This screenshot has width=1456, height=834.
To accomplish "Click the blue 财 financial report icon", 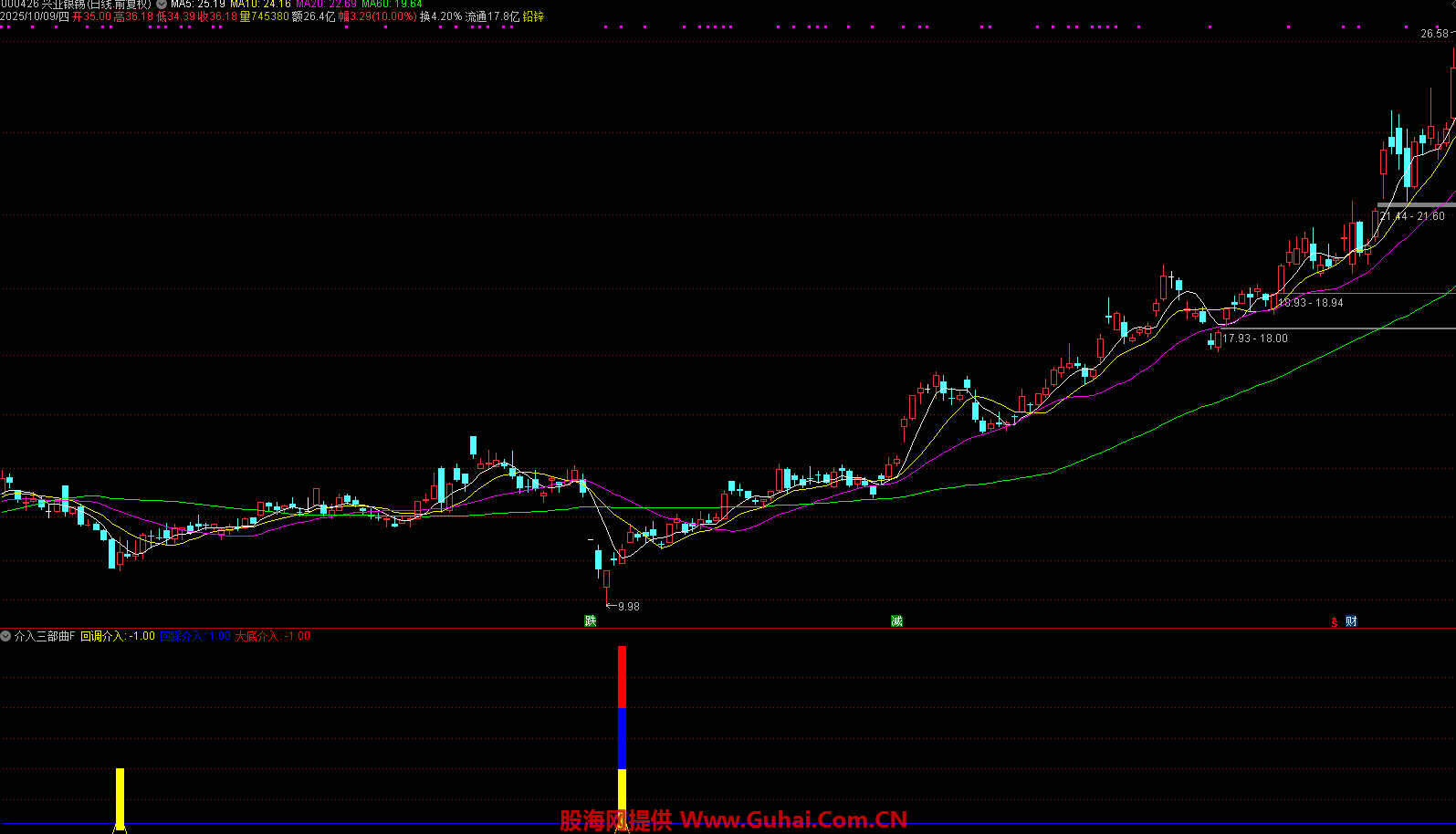I will coord(1351,621).
